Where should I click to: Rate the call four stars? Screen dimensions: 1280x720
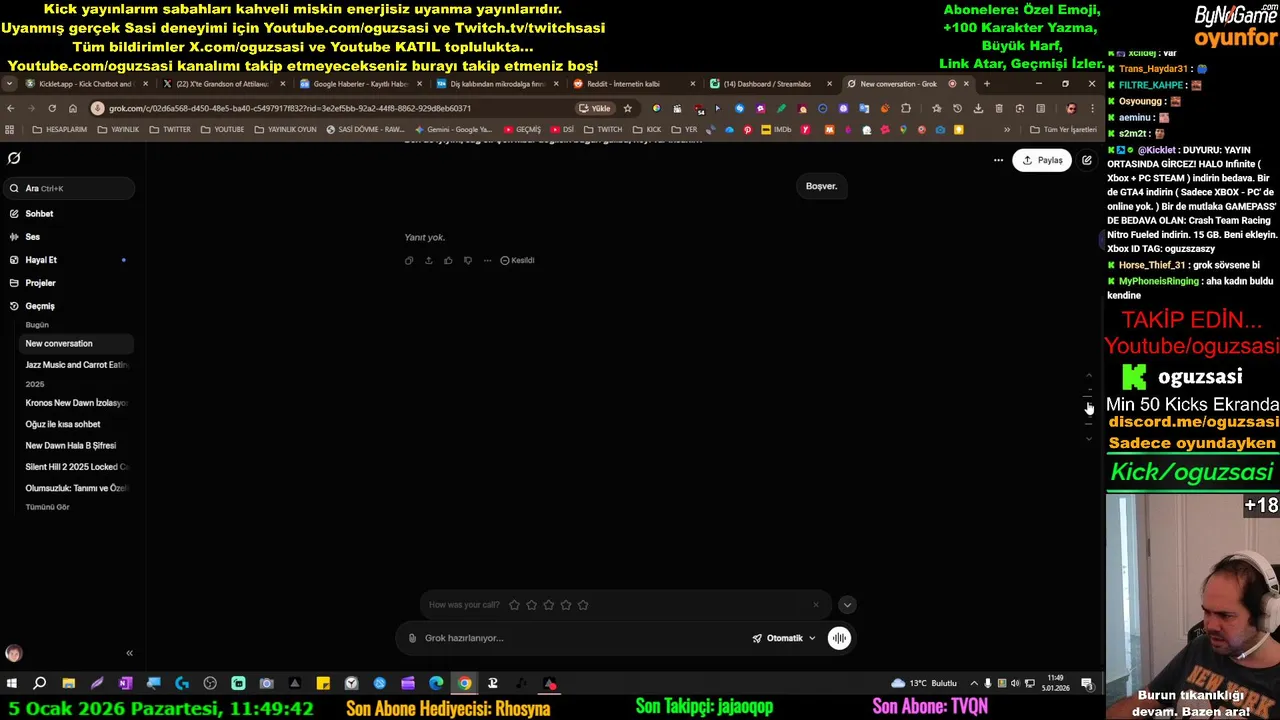point(566,605)
